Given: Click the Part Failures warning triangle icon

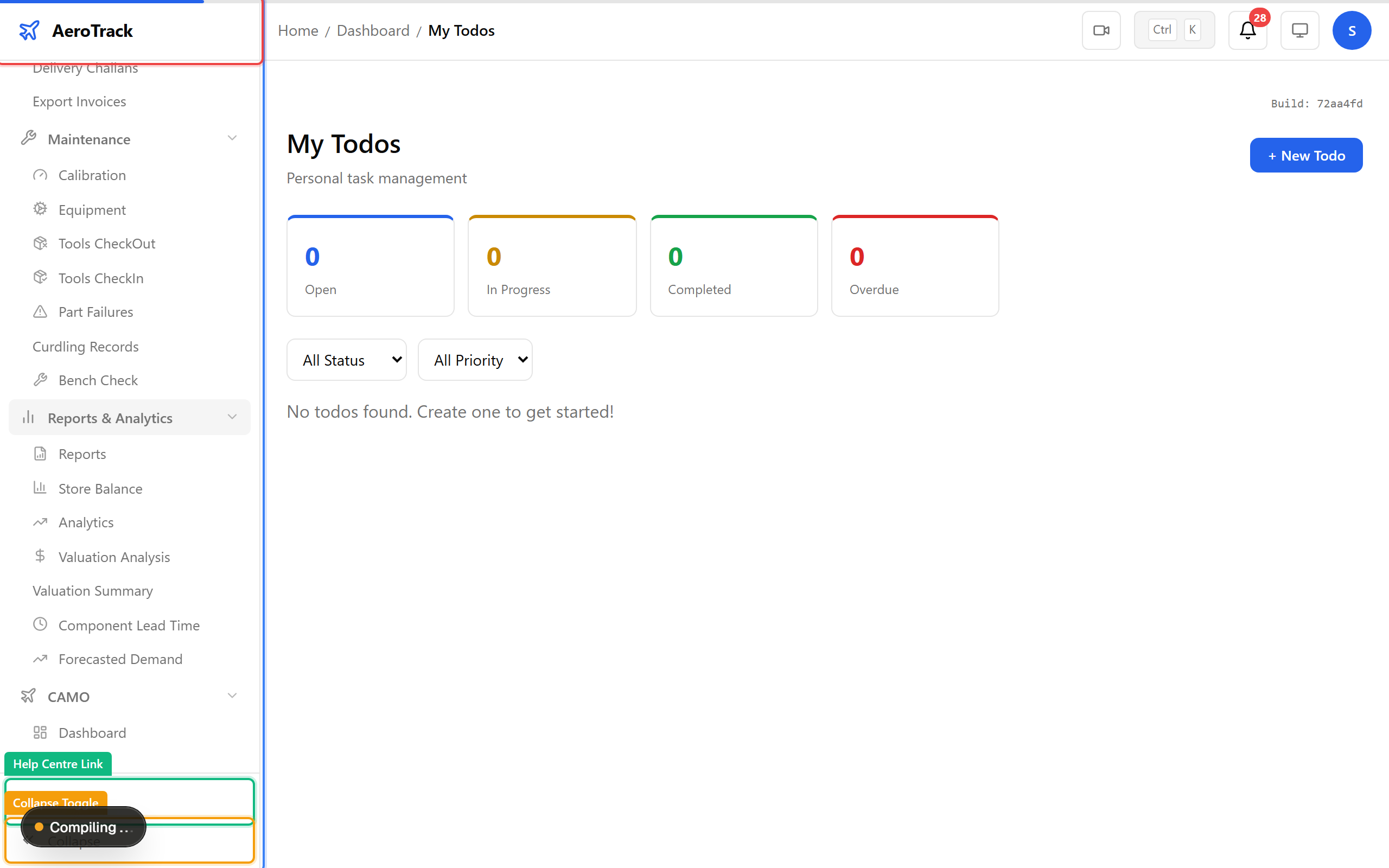Looking at the screenshot, I should pyautogui.click(x=40, y=311).
